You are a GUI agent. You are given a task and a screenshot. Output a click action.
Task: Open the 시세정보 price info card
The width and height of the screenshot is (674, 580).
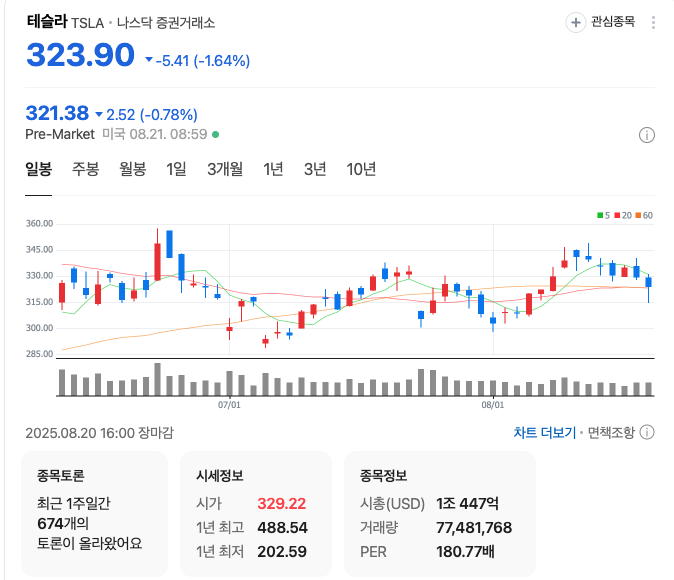coord(256,514)
